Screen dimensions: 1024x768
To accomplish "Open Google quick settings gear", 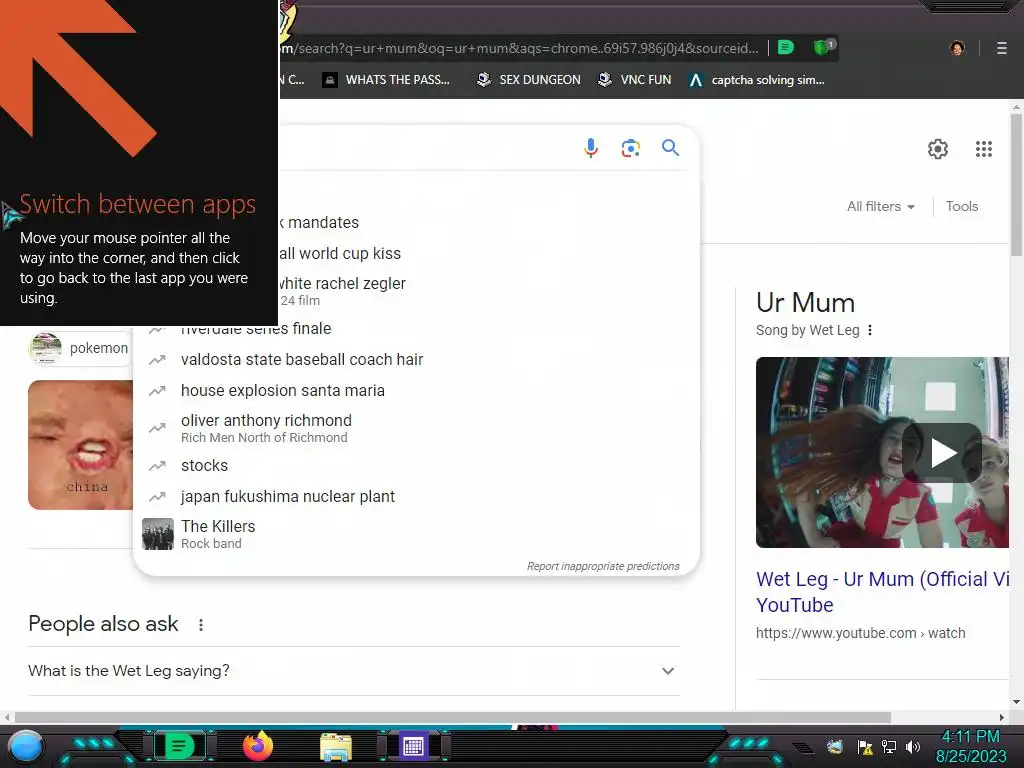I will coord(938,149).
